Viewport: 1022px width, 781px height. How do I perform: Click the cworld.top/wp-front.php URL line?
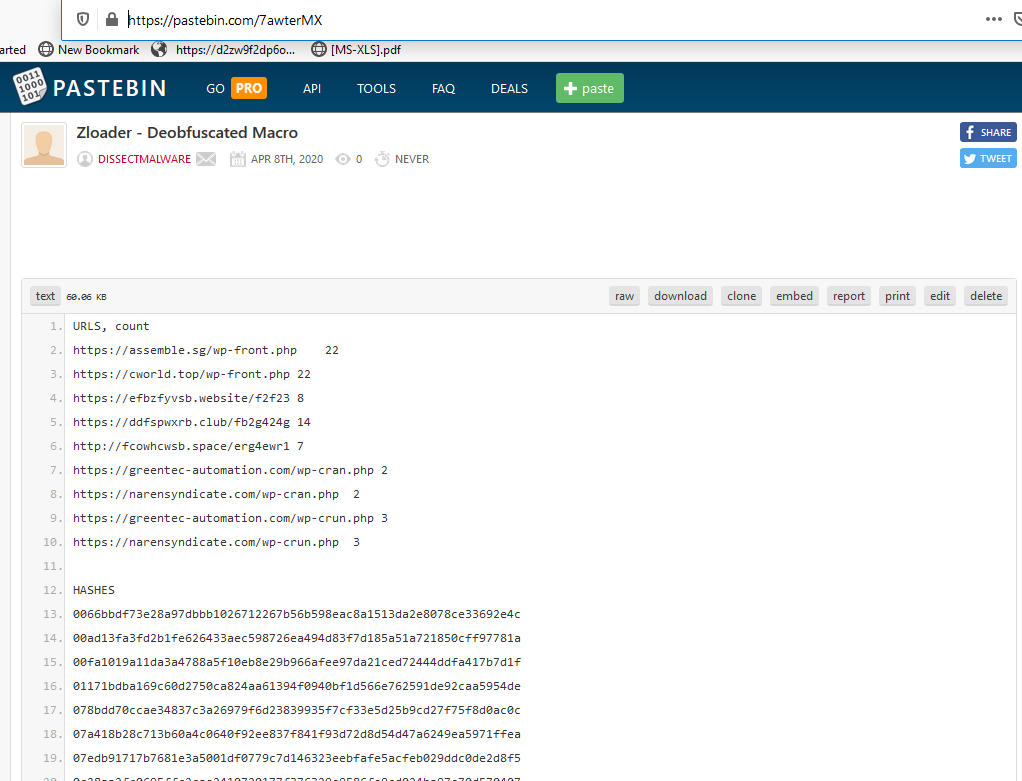click(x=192, y=374)
